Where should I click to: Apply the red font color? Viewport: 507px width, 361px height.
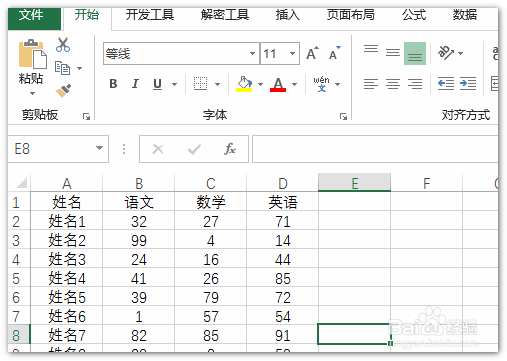pyautogui.click(x=278, y=84)
